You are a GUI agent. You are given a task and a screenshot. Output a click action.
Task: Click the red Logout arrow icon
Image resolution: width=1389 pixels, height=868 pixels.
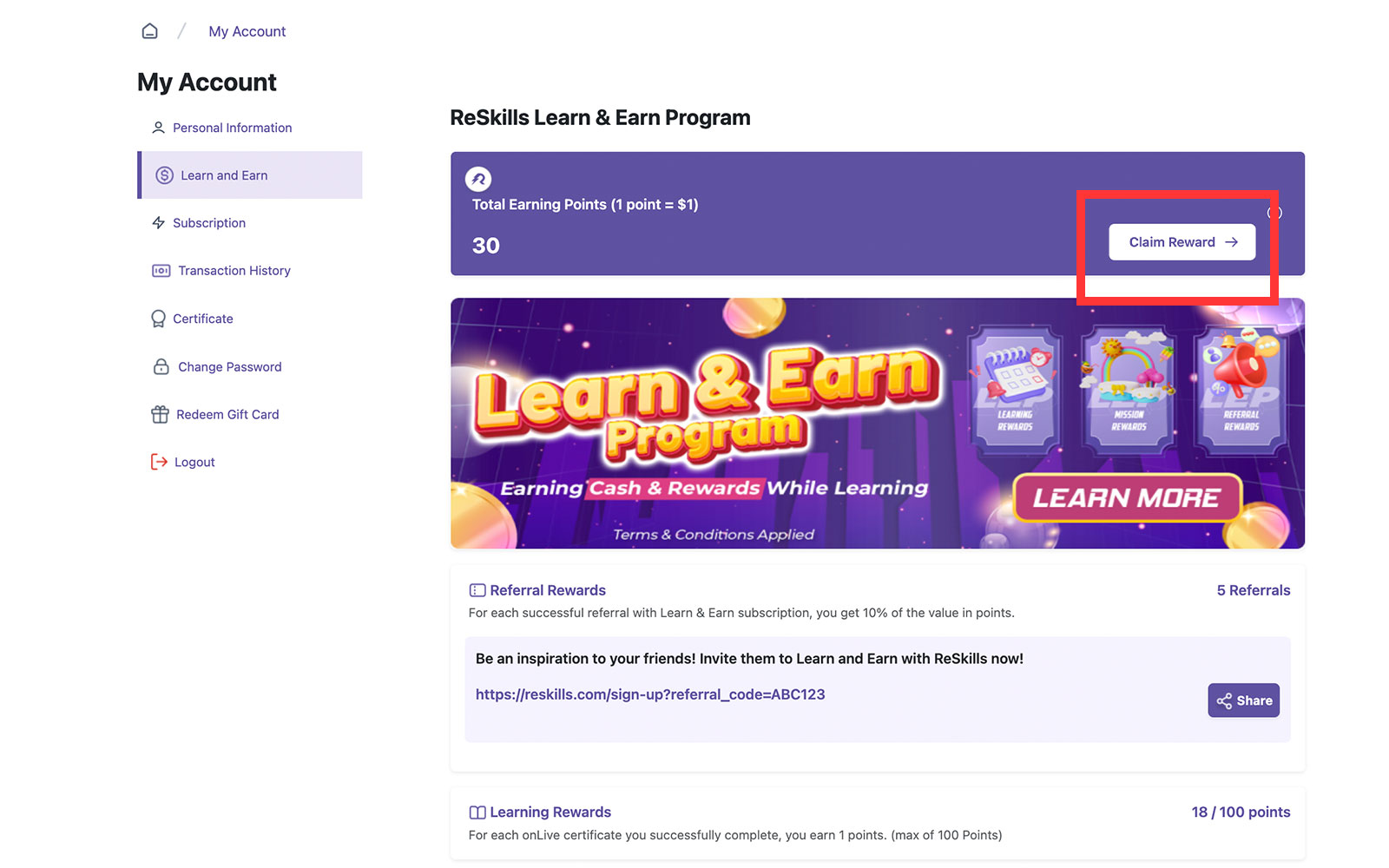[159, 461]
